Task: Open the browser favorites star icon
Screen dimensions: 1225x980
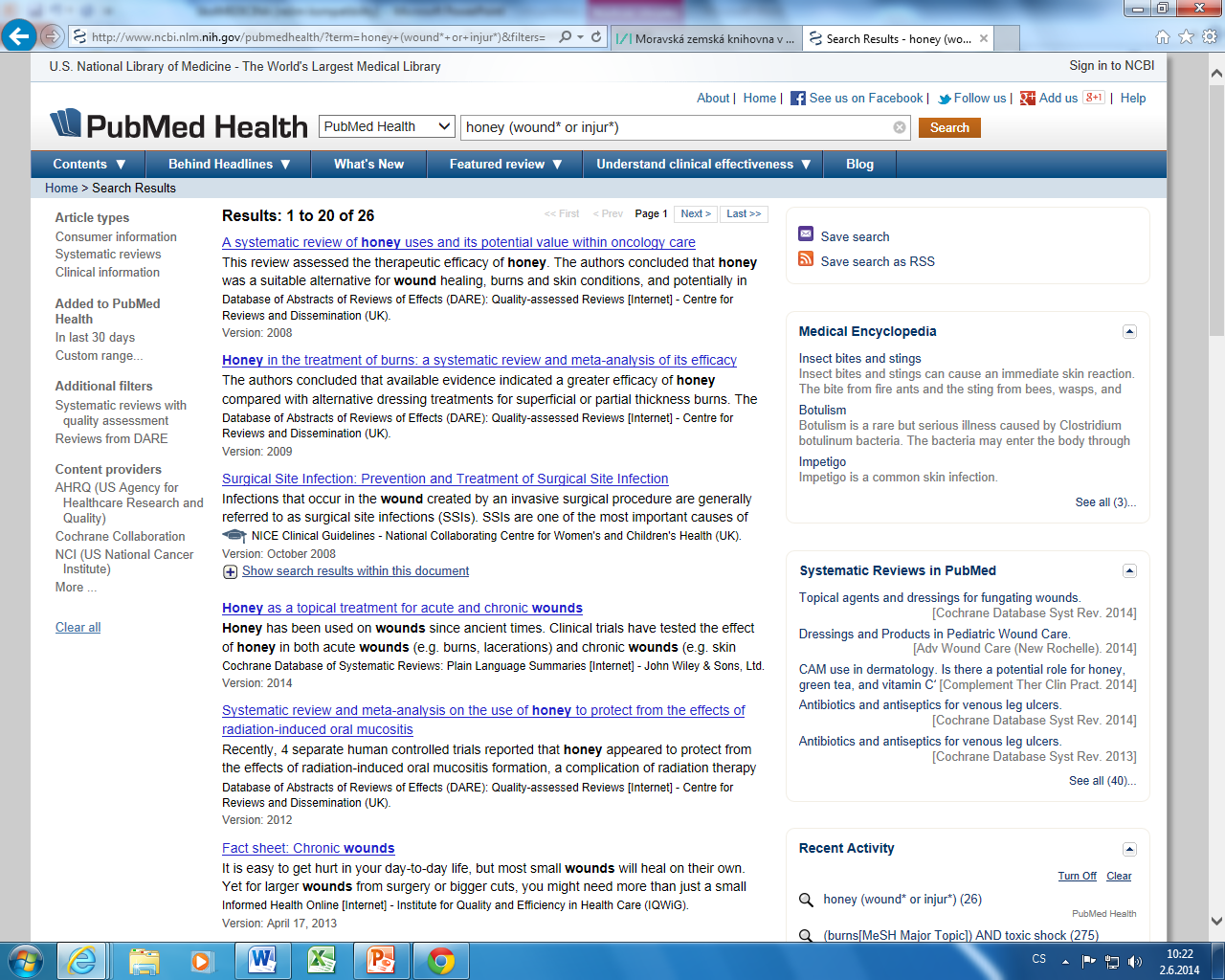Action: 1186,37
